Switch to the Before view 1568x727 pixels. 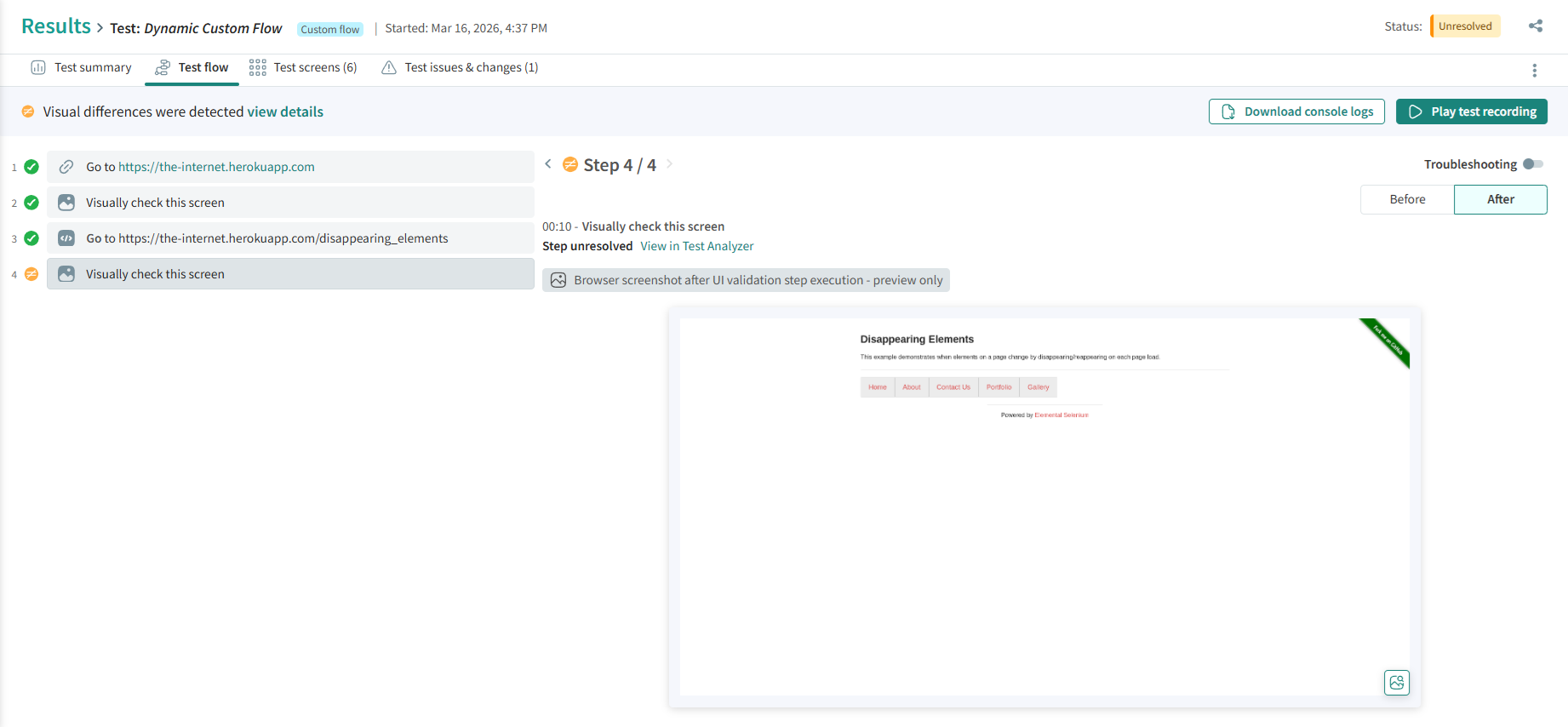pyautogui.click(x=1407, y=199)
